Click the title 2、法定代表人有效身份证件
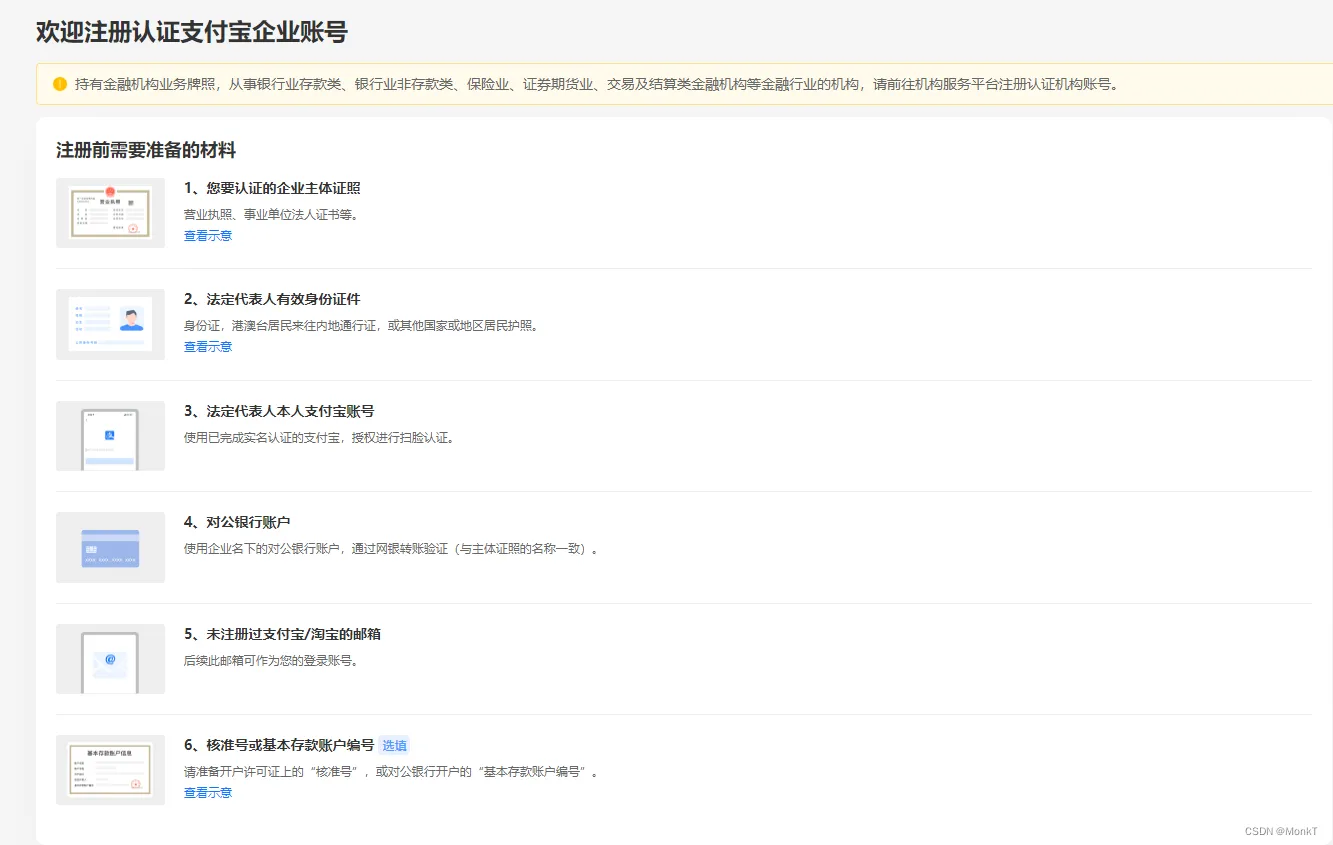 pos(272,299)
